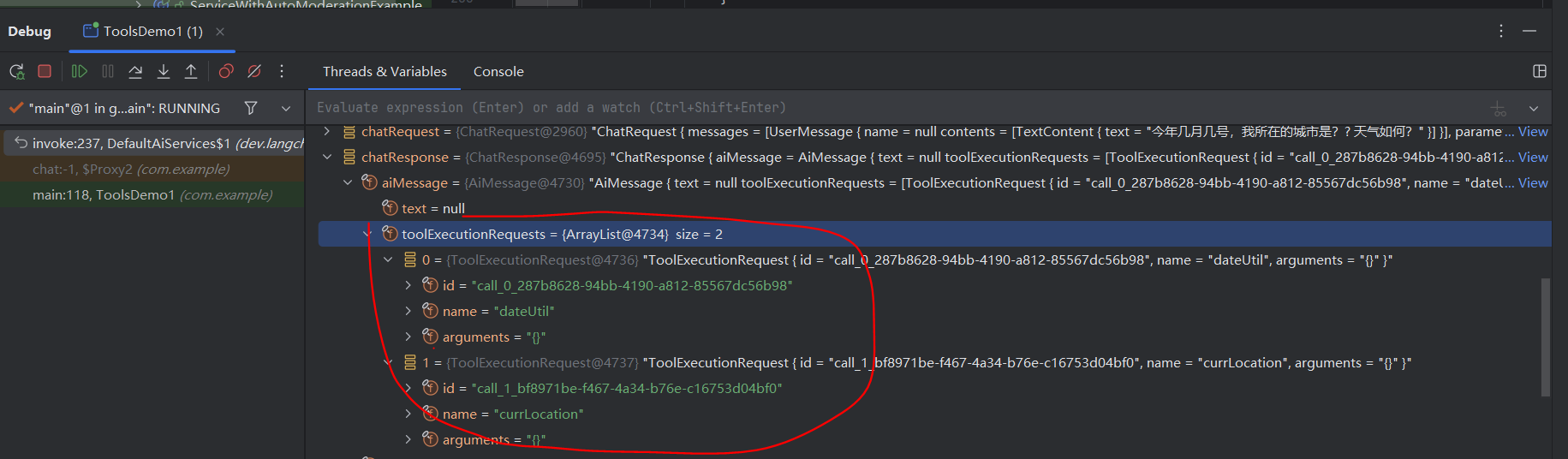Select toolExecutionRequests ArrayList size 2 row
This screenshot has height=459, width=1568.
click(934, 234)
